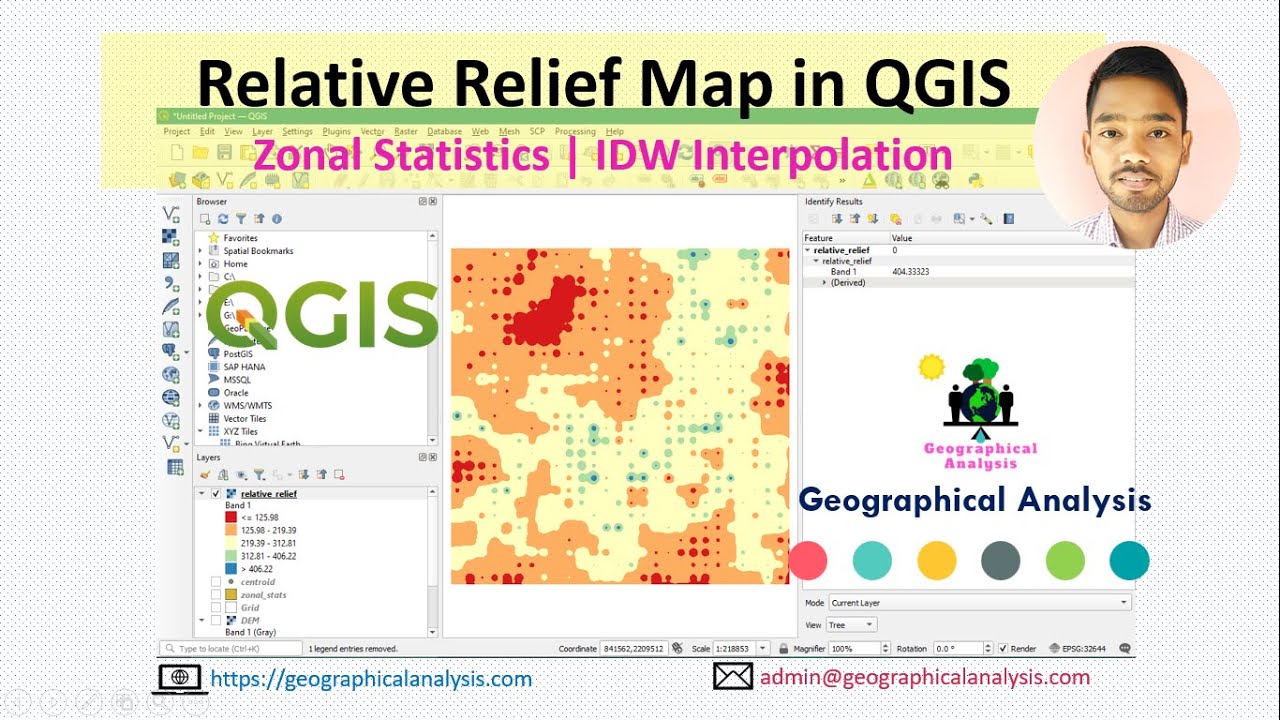Image resolution: width=1280 pixels, height=720 pixels.
Task: Open Vector menu
Action: [x=372, y=131]
